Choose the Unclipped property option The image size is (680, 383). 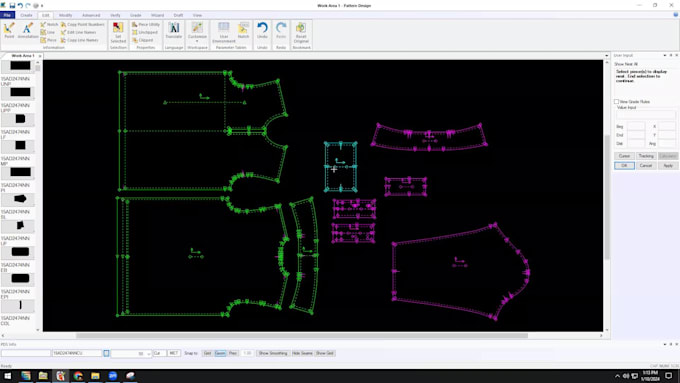(x=145, y=33)
